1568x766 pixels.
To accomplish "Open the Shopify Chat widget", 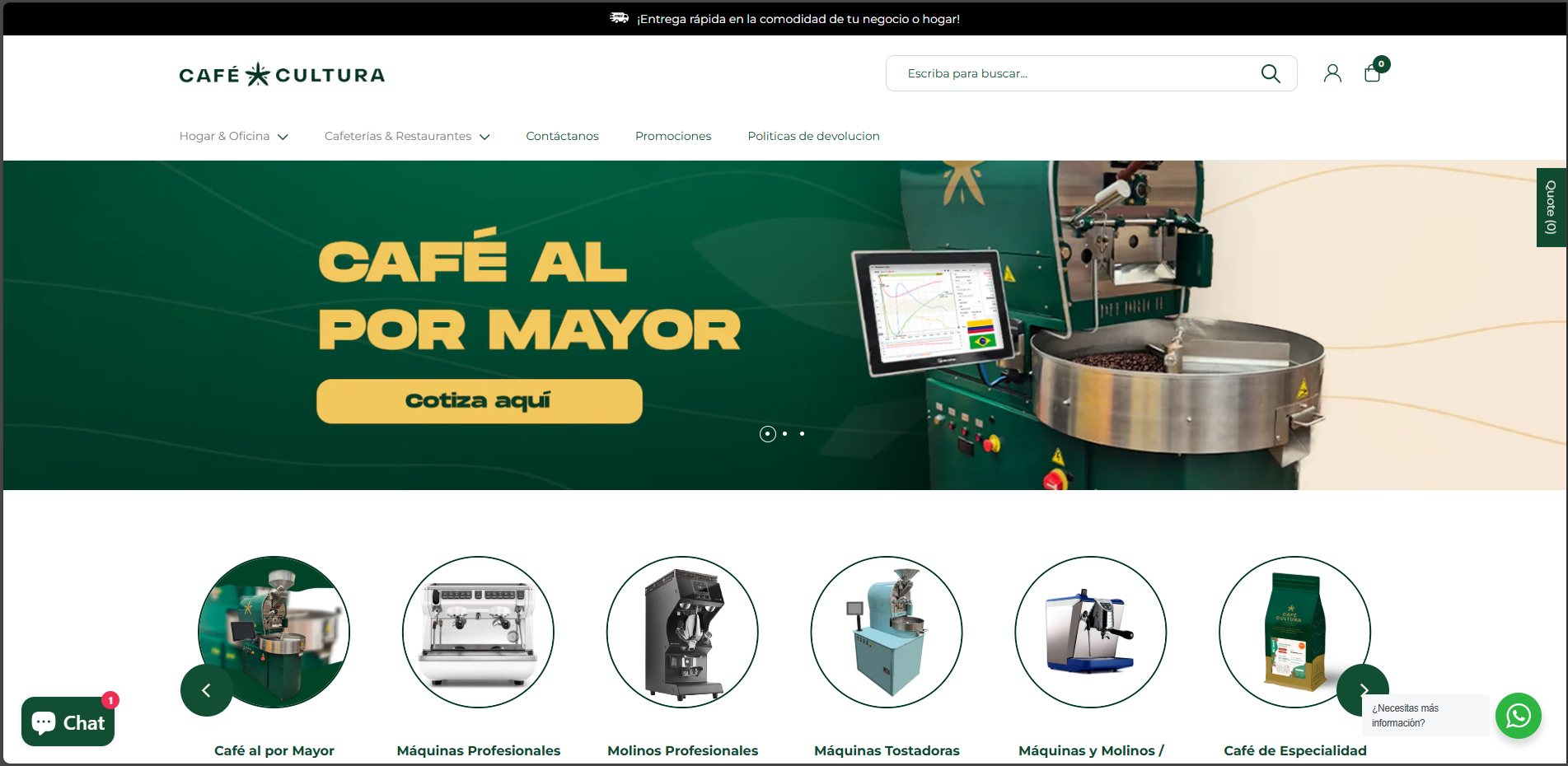I will tap(68, 722).
